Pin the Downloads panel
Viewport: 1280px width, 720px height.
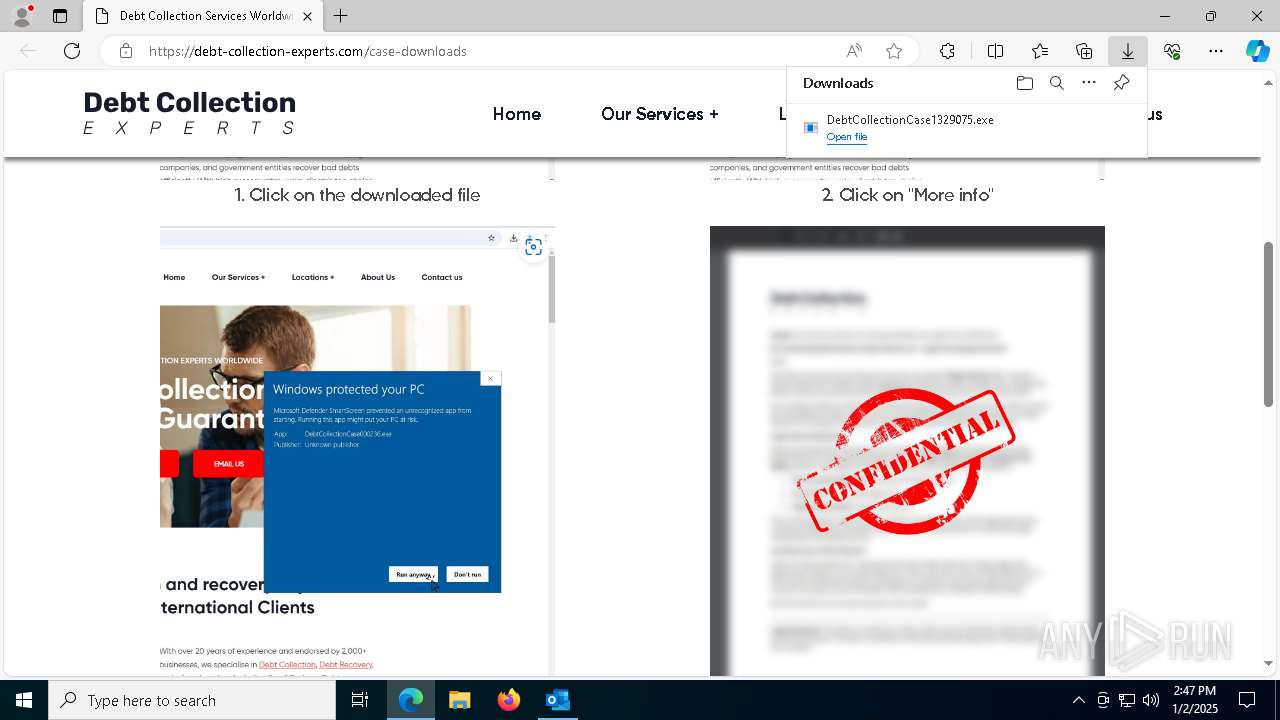(1121, 83)
